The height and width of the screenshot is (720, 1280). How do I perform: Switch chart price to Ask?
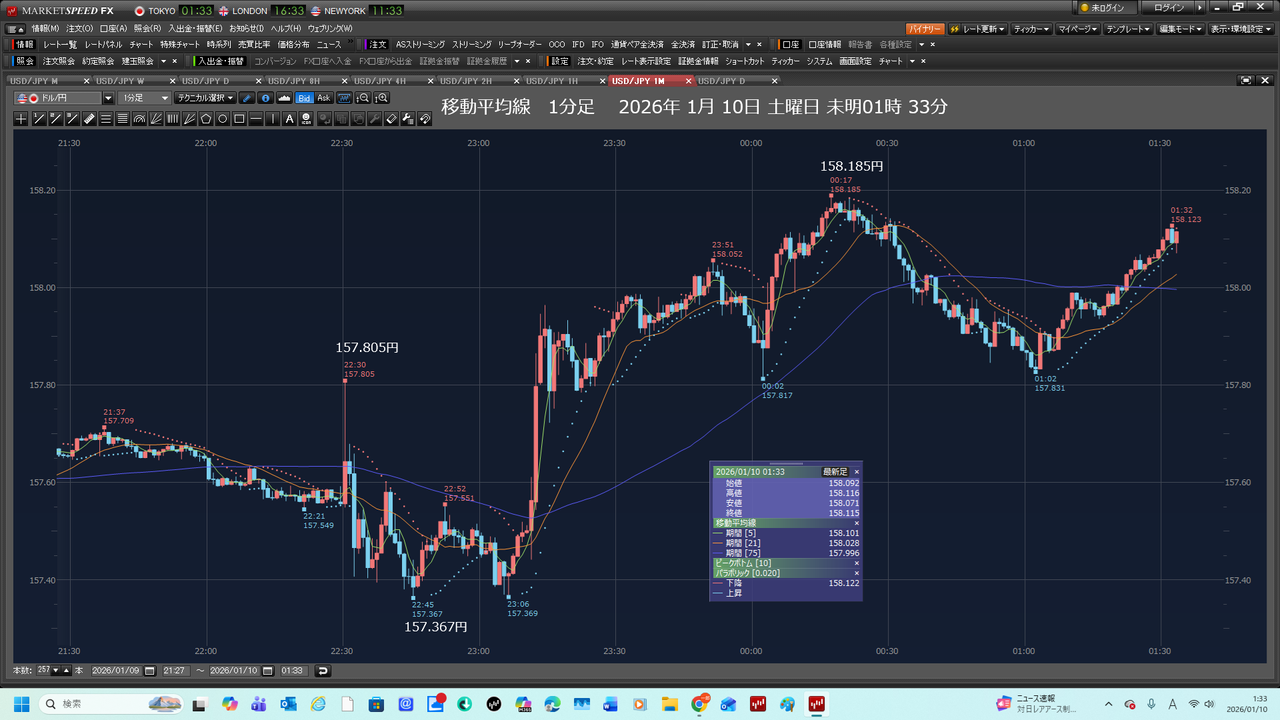pos(323,98)
